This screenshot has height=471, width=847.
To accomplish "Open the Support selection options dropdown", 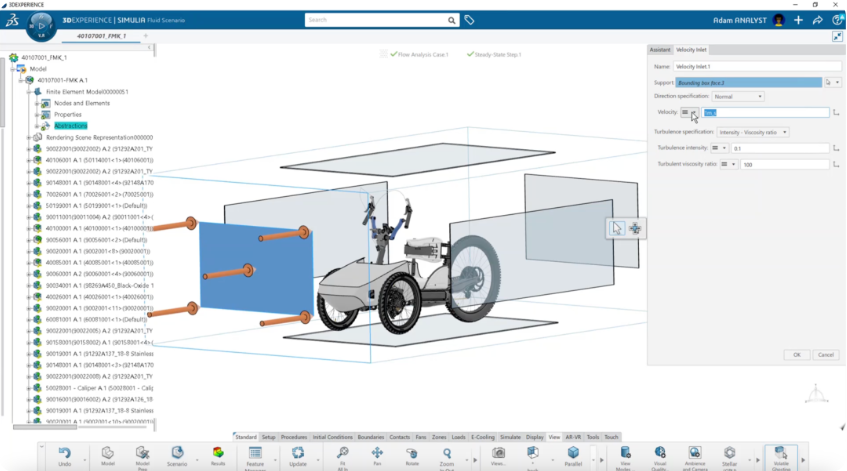I will (x=838, y=83).
